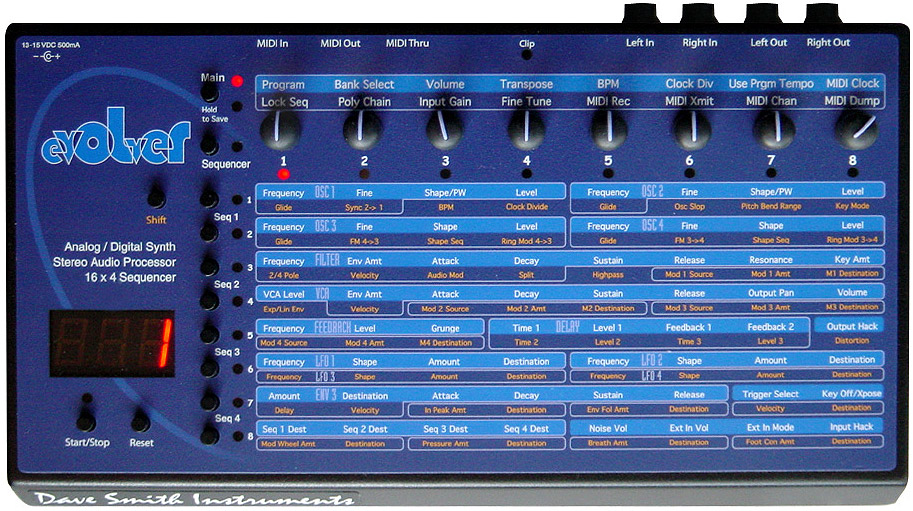This screenshot has height=511, width=913.
Task: Click the Input Gain label
Action: click(x=445, y=102)
